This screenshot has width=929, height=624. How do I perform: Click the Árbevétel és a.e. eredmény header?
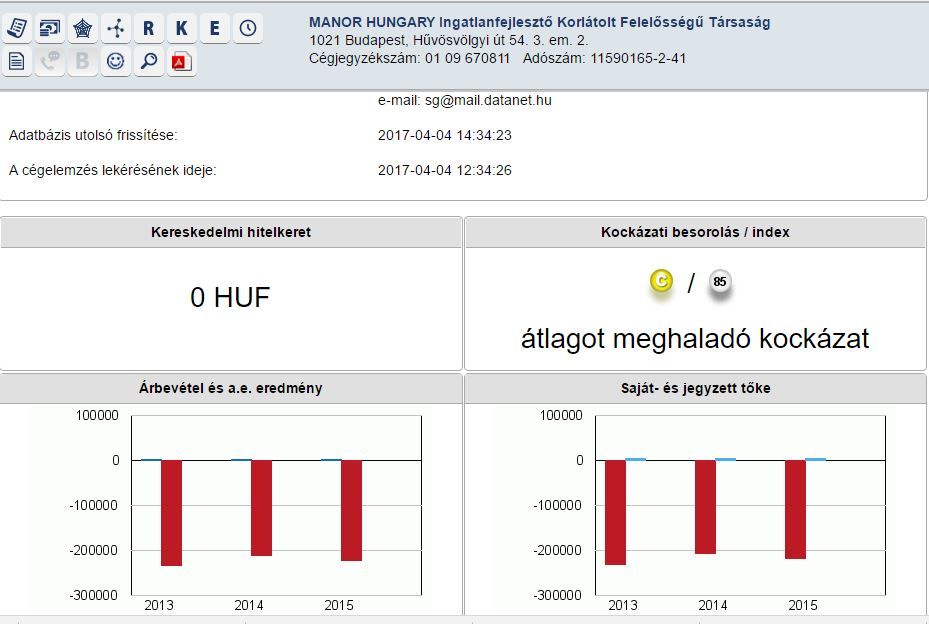(x=231, y=388)
